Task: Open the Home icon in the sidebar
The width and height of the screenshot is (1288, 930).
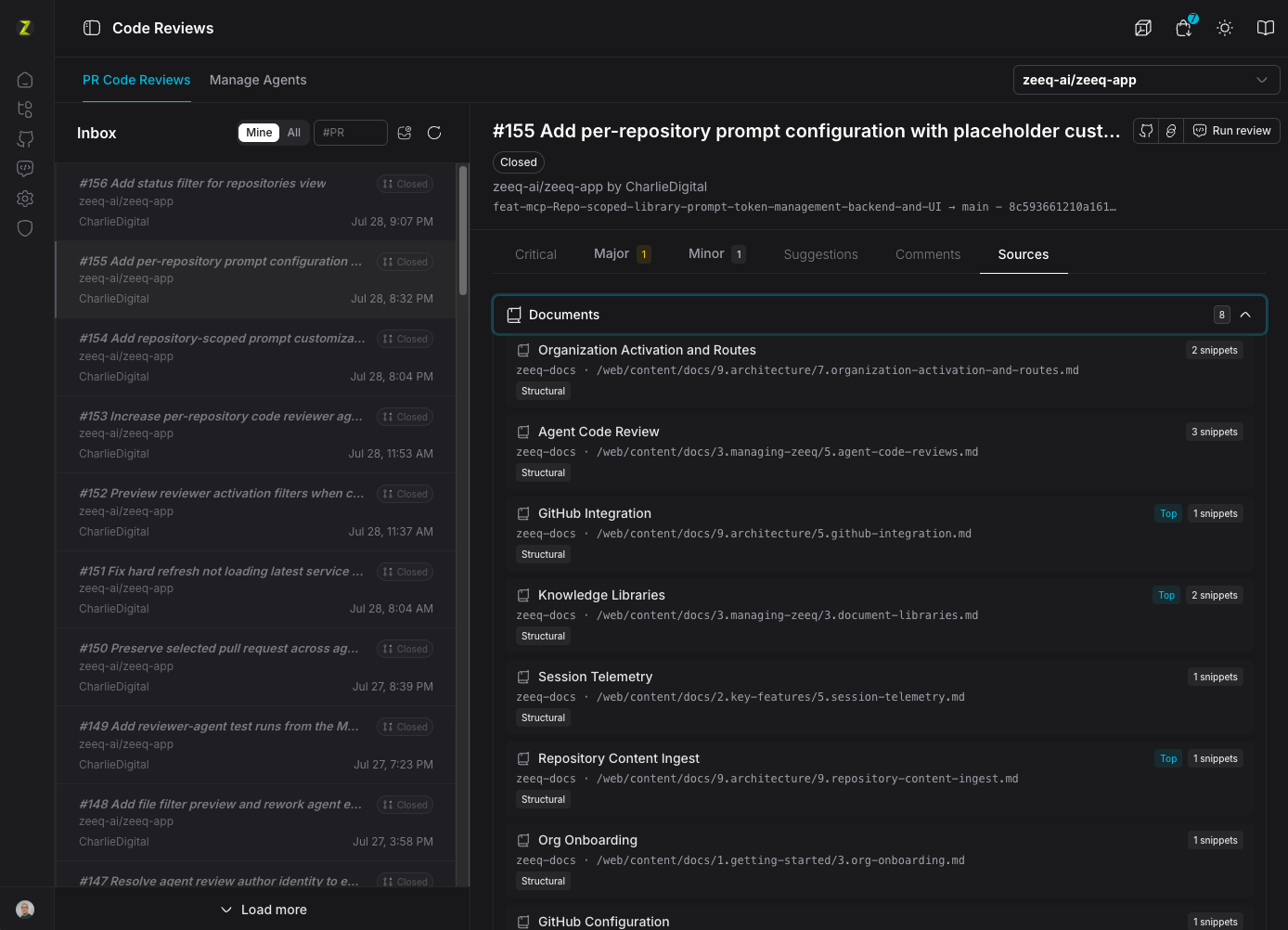Action: (25, 80)
